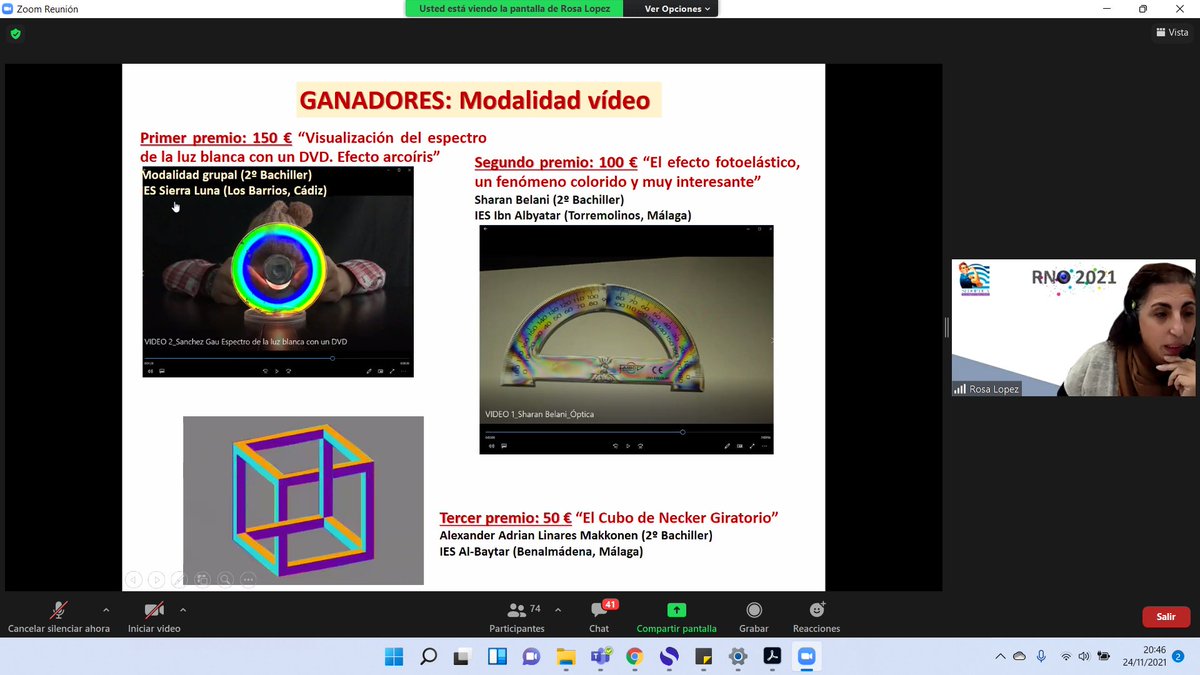This screenshot has height=675, width=1200.
Task: Click 'Alexander Adrian Linares Makkonen' text
Action: pos(536,535)
